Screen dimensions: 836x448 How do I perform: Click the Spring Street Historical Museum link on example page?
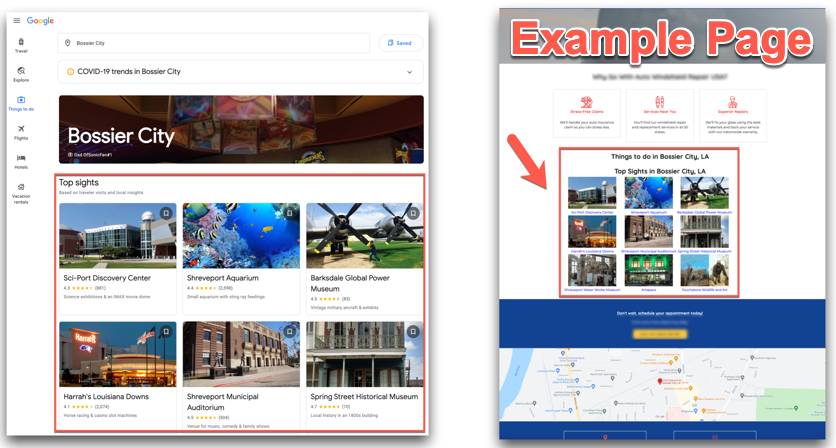(x=704, y=251)
